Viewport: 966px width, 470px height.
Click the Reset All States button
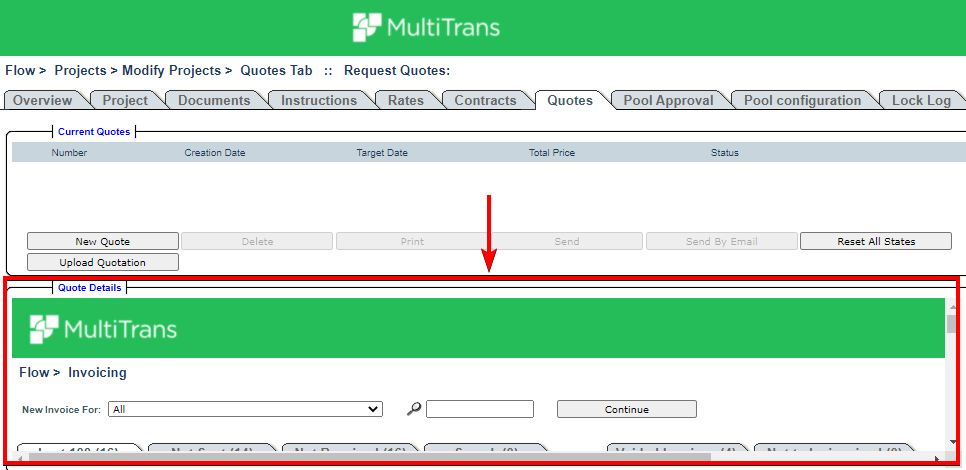[876, 241]
